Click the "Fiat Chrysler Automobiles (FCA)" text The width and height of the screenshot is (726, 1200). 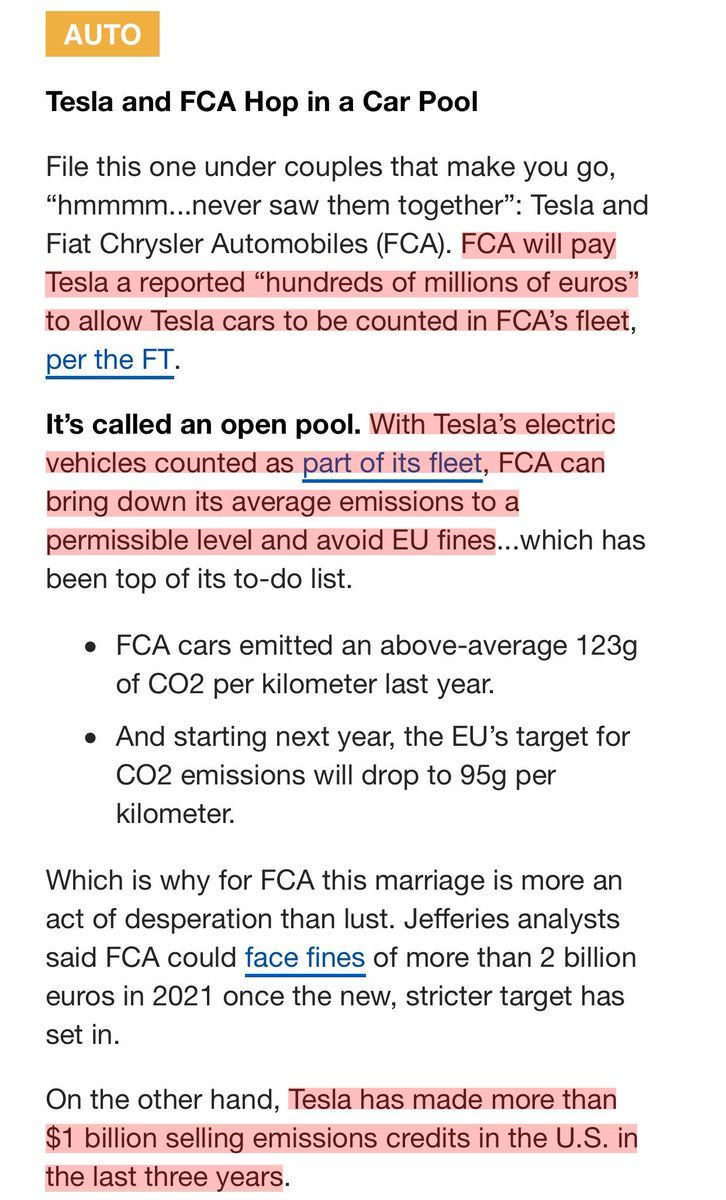(247, 244)
